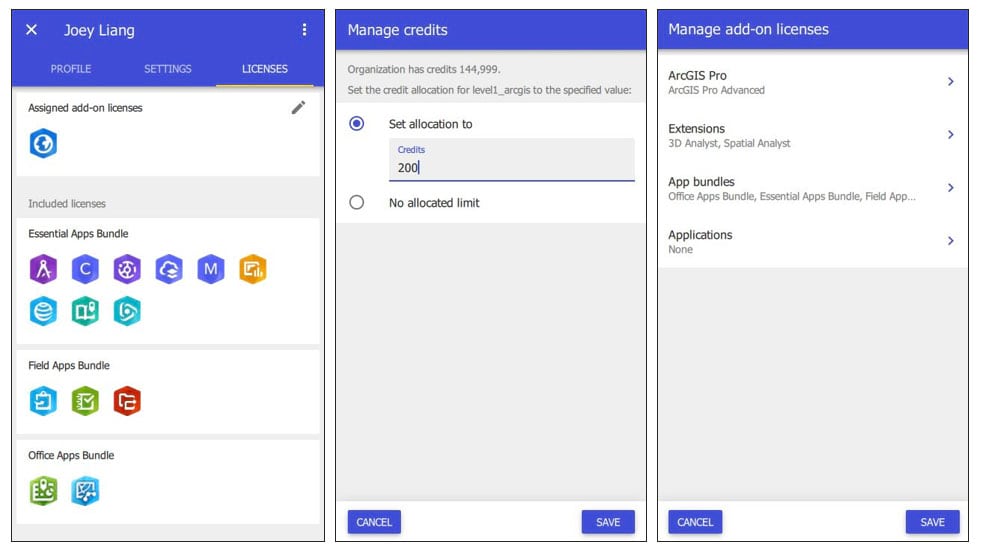Click the light blue striped globe icon
The width and height of the screenshot is (981, 550).
pyautogui.click(x=43, y=311)
